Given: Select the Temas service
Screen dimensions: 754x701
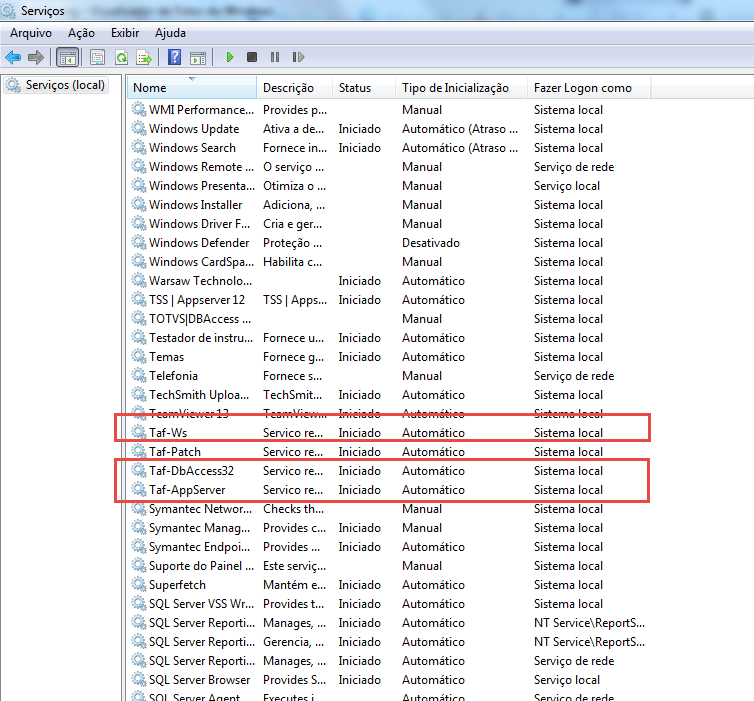Looking at the screenshot, I should click(x=389, y=357).
